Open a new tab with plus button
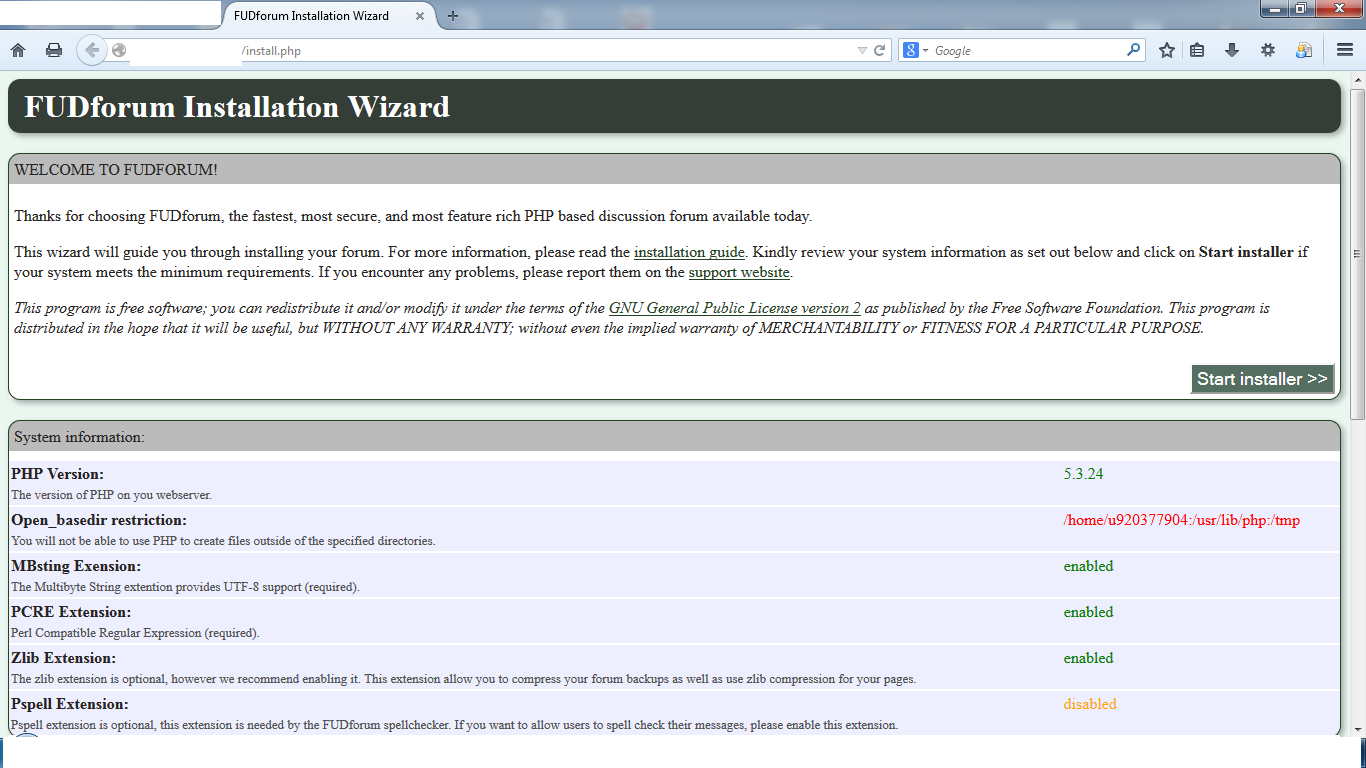 [x=453, y=16]
